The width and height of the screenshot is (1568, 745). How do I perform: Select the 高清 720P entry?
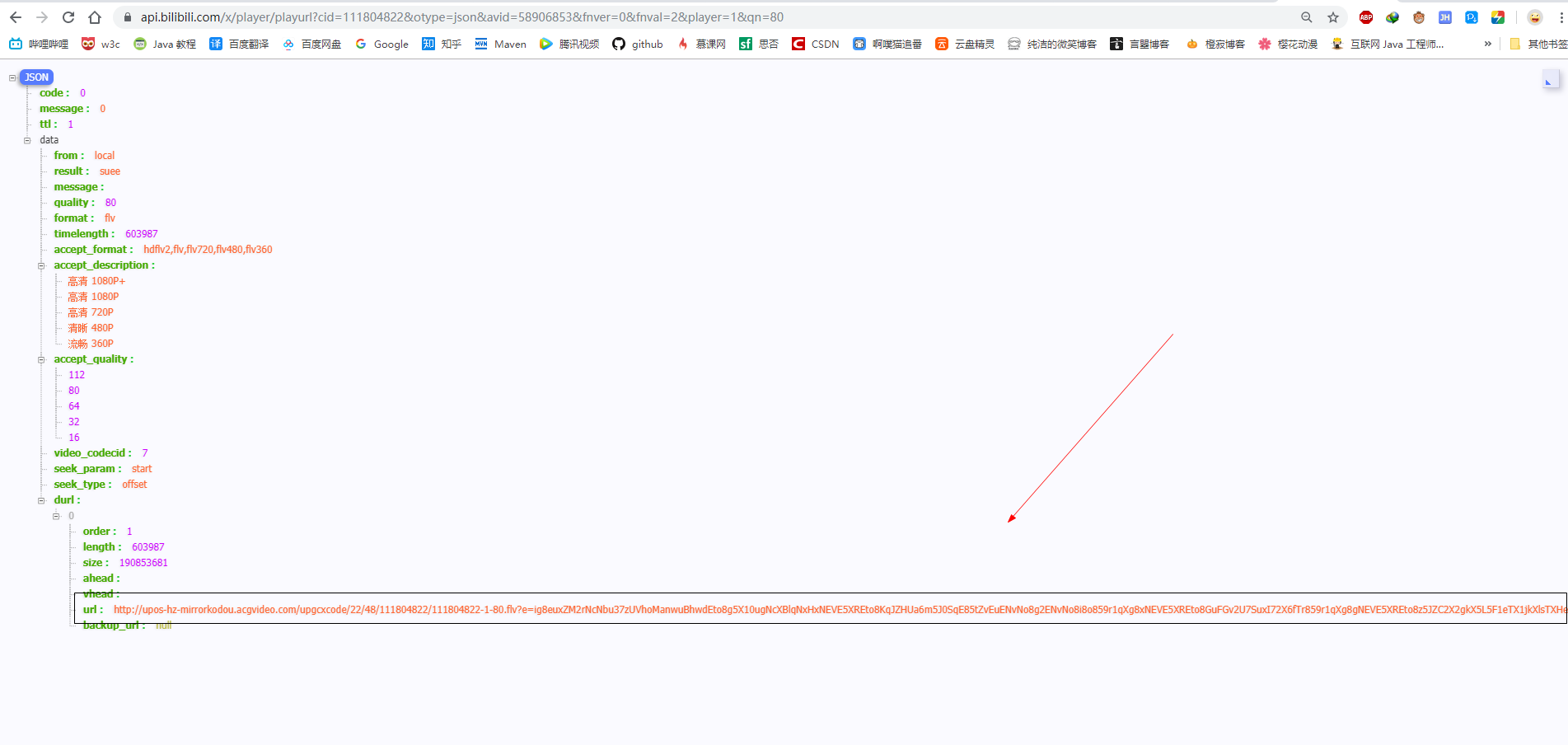(91, 312)
